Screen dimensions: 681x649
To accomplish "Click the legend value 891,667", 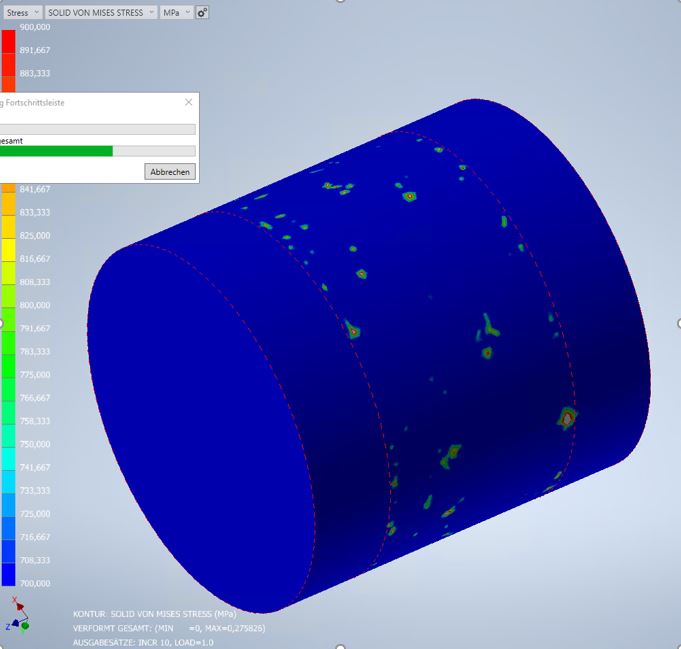I will point(35,50).
